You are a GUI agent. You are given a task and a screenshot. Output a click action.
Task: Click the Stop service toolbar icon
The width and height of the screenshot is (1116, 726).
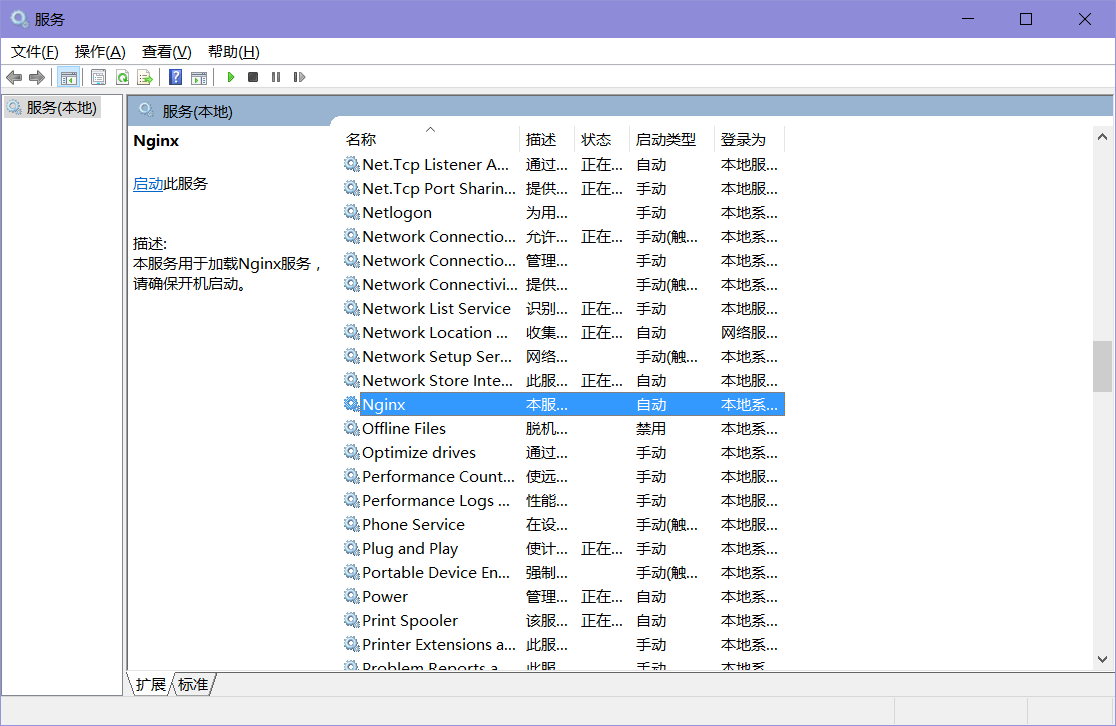[253, 77]
